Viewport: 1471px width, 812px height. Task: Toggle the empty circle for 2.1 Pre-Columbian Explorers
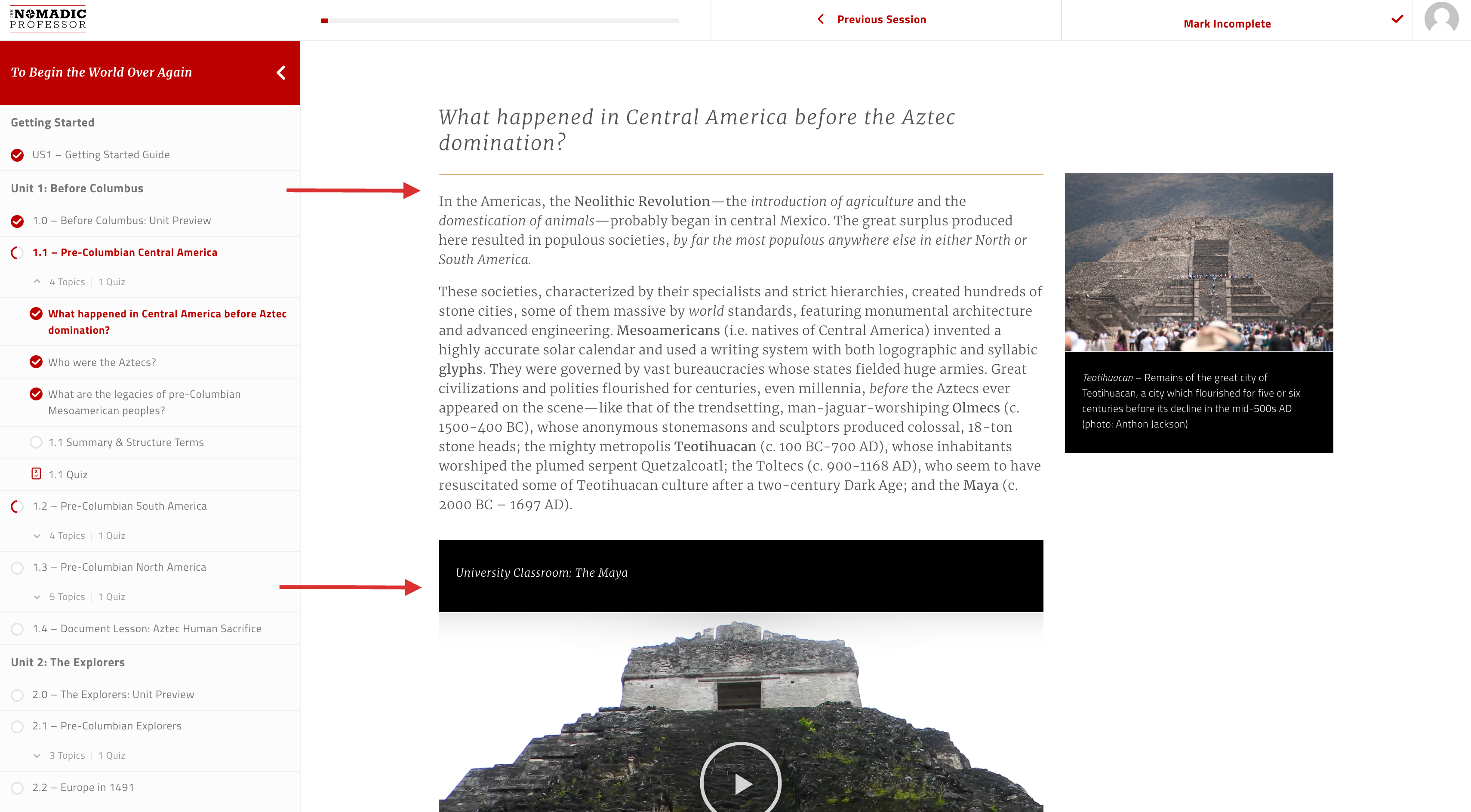(x=18, y=726)
